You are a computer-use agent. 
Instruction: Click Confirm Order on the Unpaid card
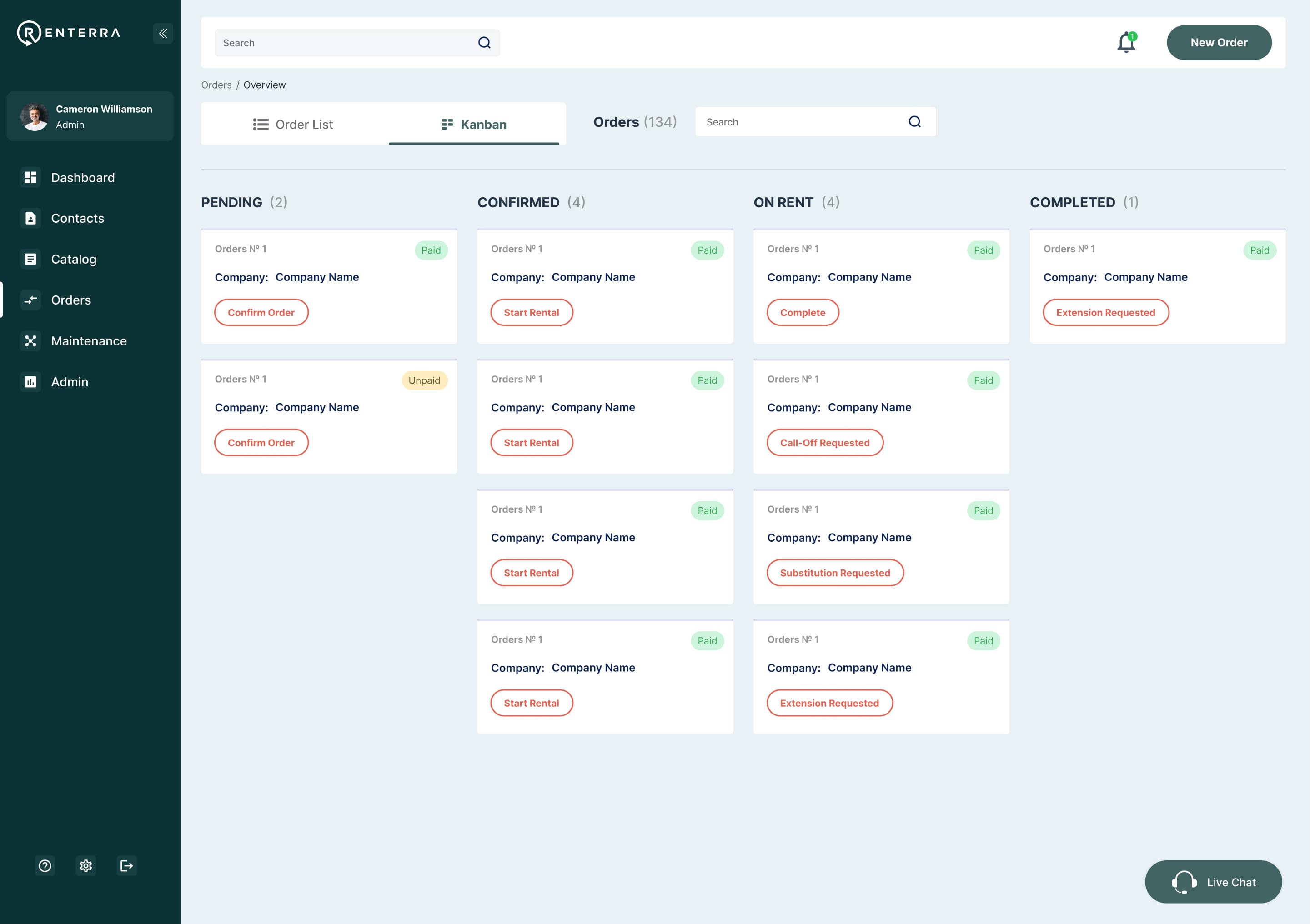pos(261,443)
